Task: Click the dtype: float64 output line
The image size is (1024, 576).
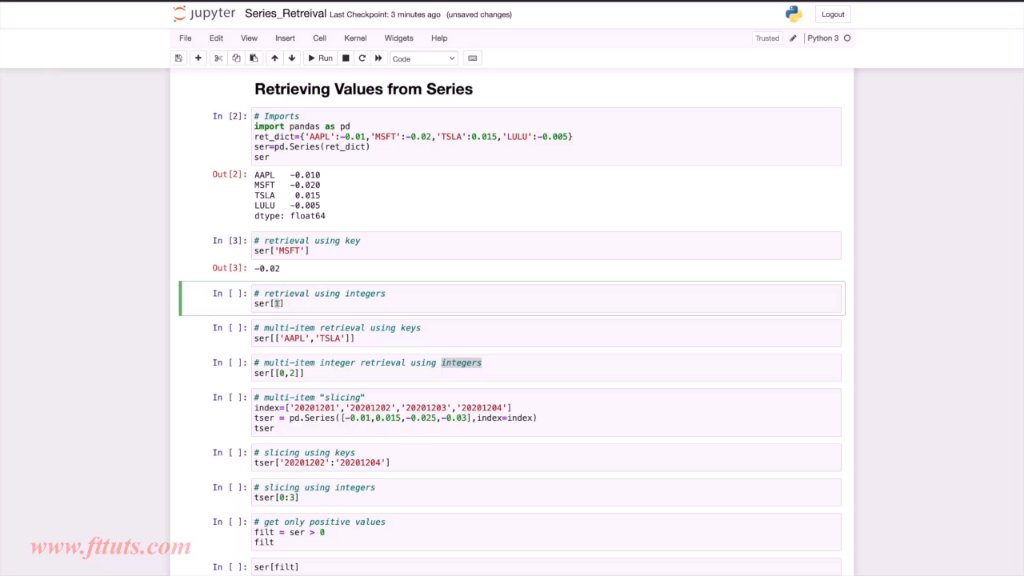Action: coord(289,216)
